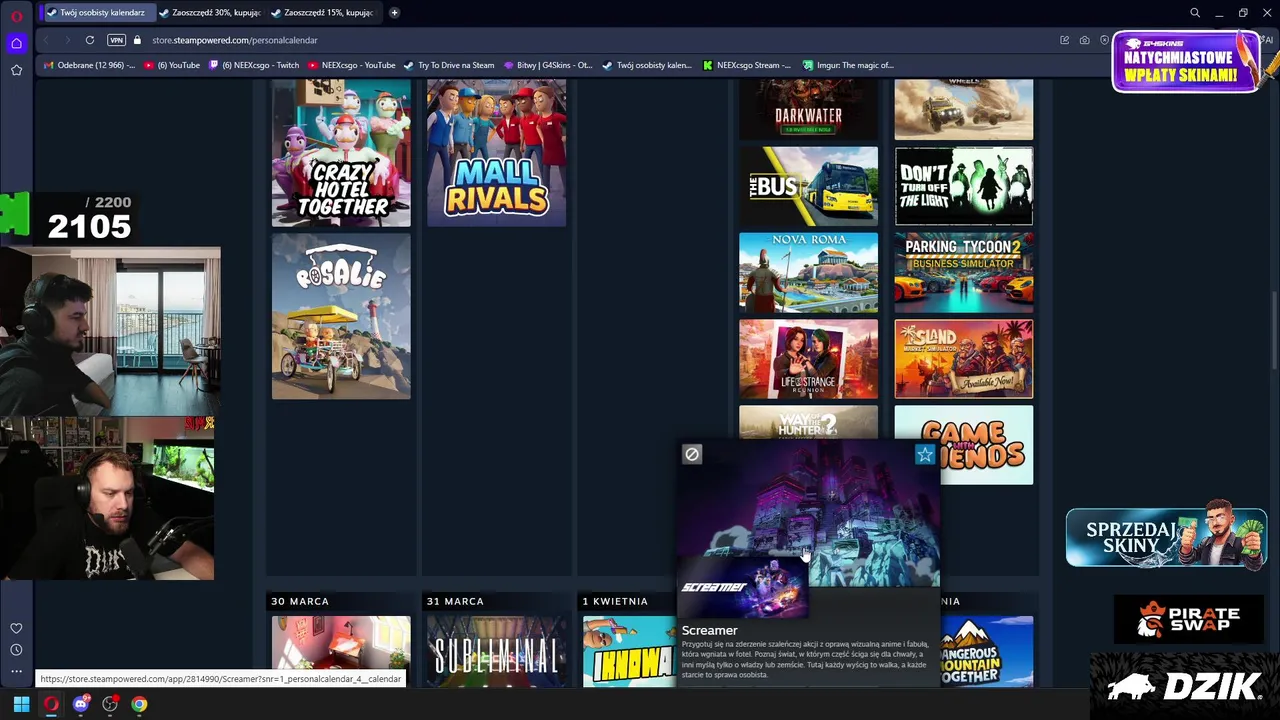Click the 'Sprzedaj skiny' banner

[x=1166, y=538]
